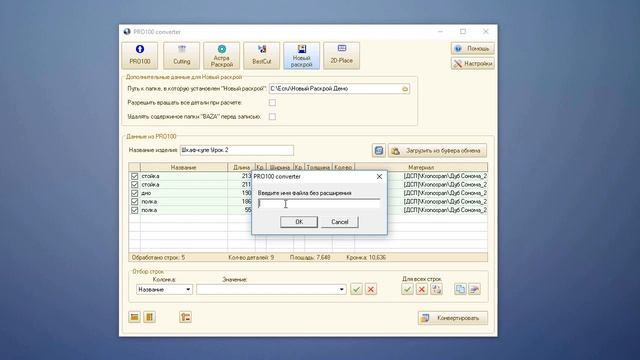This screenshot has height=360, width=640.
Task: Click status text Площадь: 7,648
Action: [310, 258]
